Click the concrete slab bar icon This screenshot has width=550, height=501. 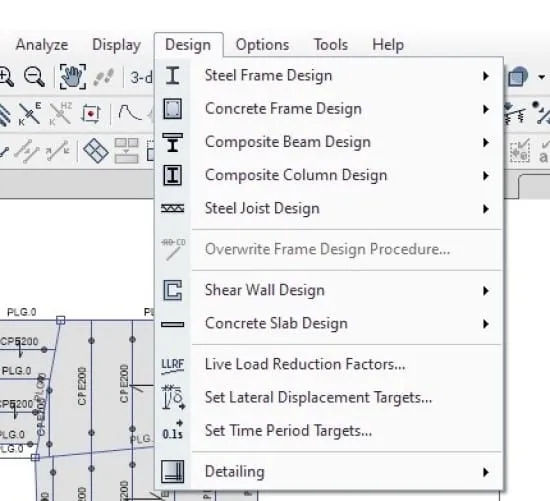pyautogui.click(x=173, y=325)
